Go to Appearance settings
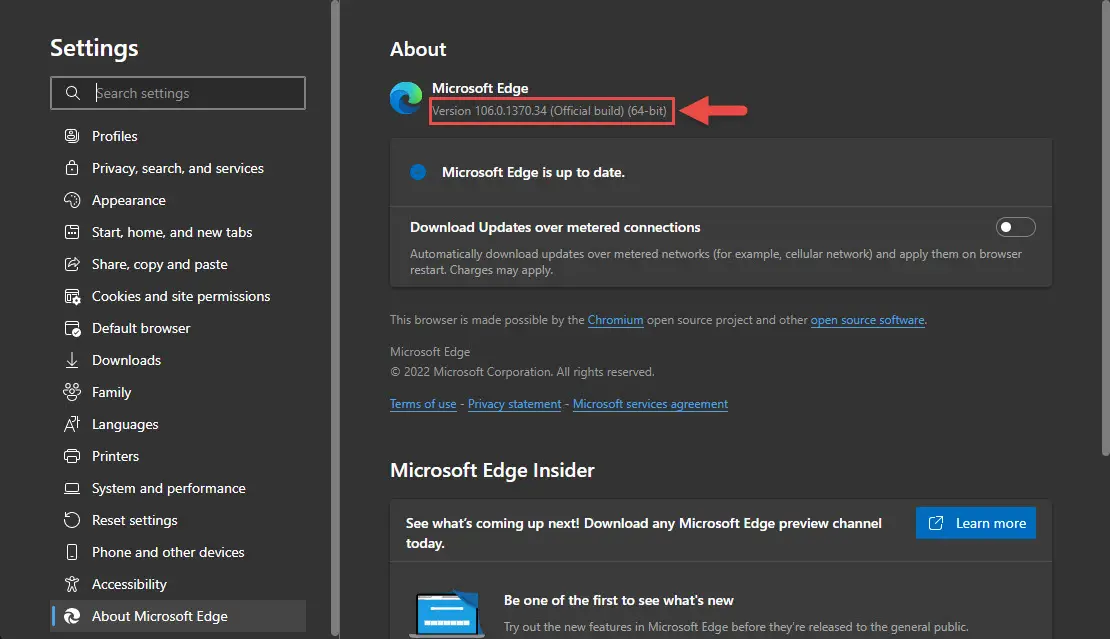Screen dimensions: 1110x639 point(178,200)
